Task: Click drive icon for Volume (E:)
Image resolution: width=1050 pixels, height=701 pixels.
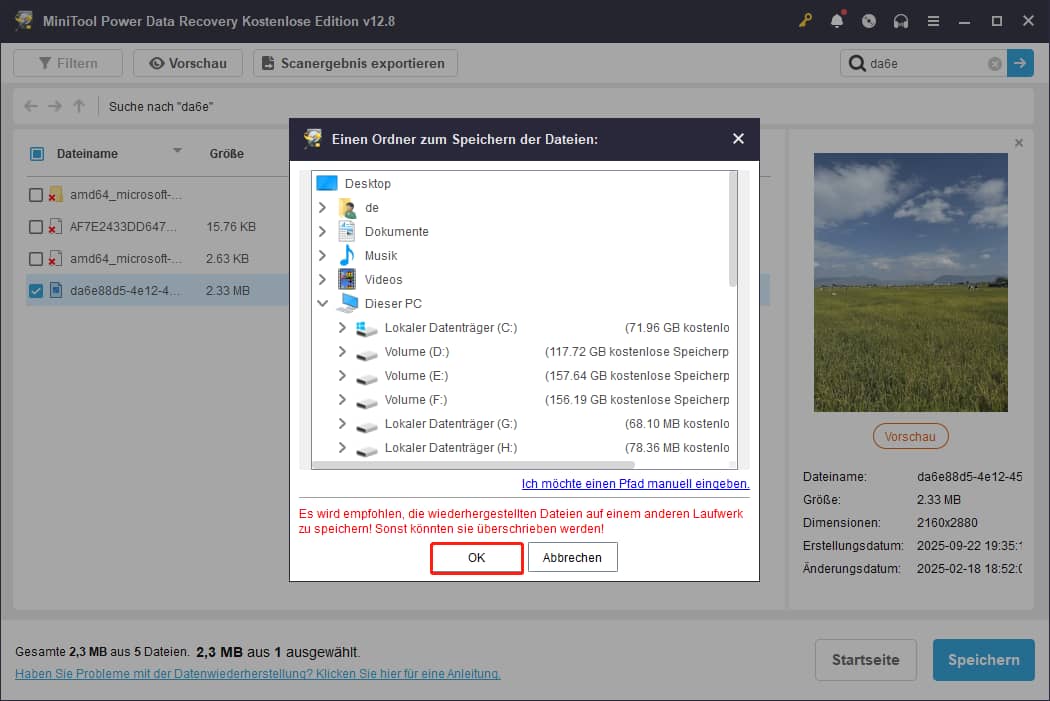Action: tap(366, 377)
